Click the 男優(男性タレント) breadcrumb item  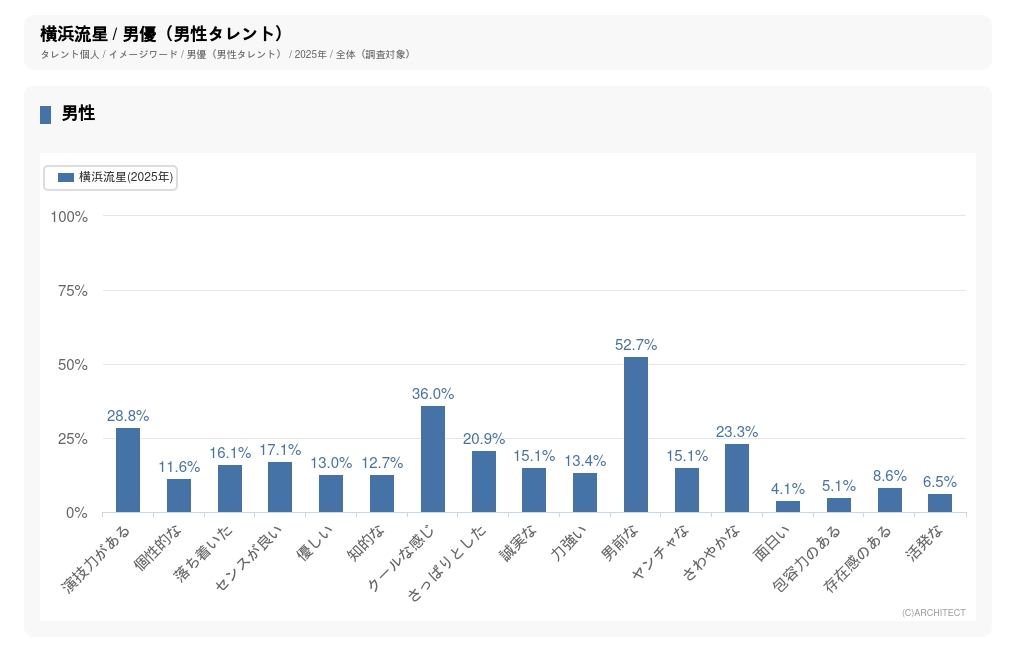click(235, 54)
